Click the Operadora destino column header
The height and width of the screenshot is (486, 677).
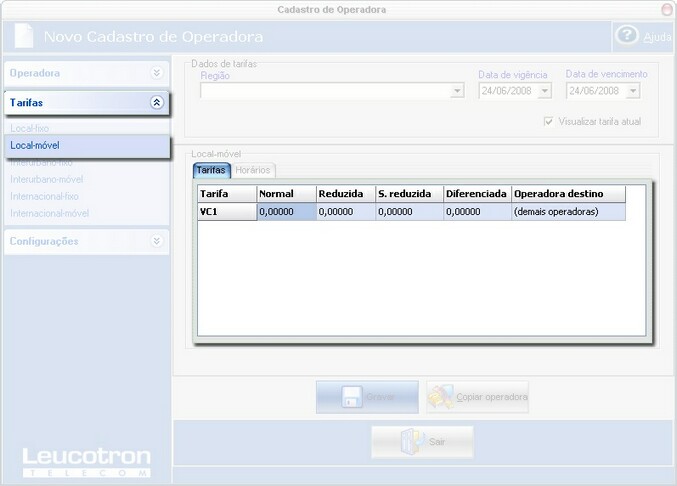click(569, 194)
